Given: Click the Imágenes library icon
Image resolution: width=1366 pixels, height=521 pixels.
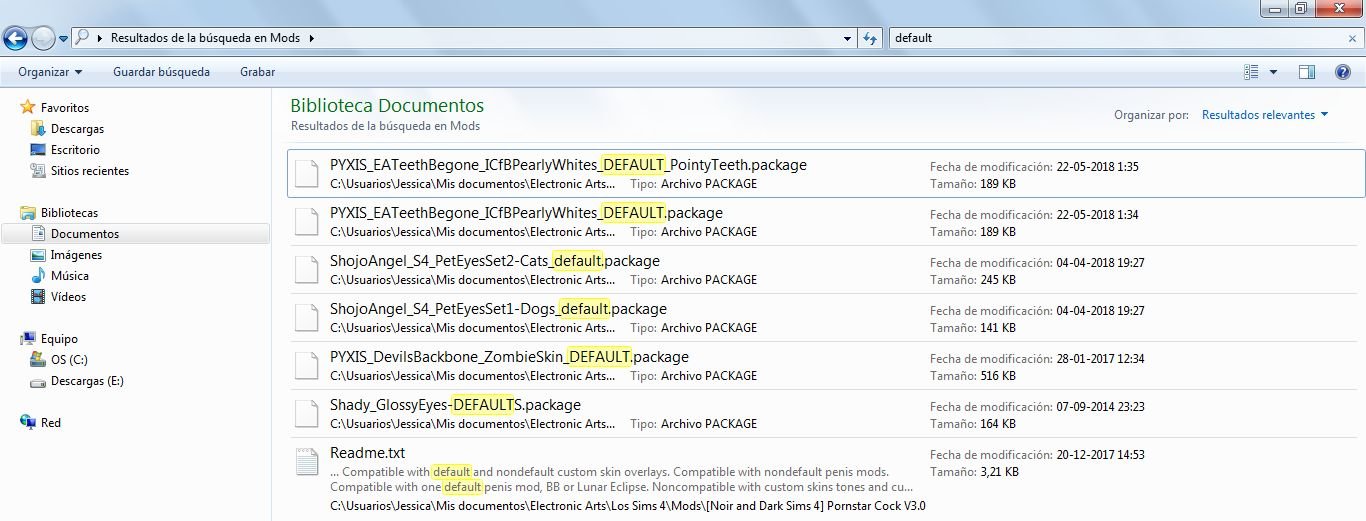Looking at the screenshot, I should tap(38, 255).
